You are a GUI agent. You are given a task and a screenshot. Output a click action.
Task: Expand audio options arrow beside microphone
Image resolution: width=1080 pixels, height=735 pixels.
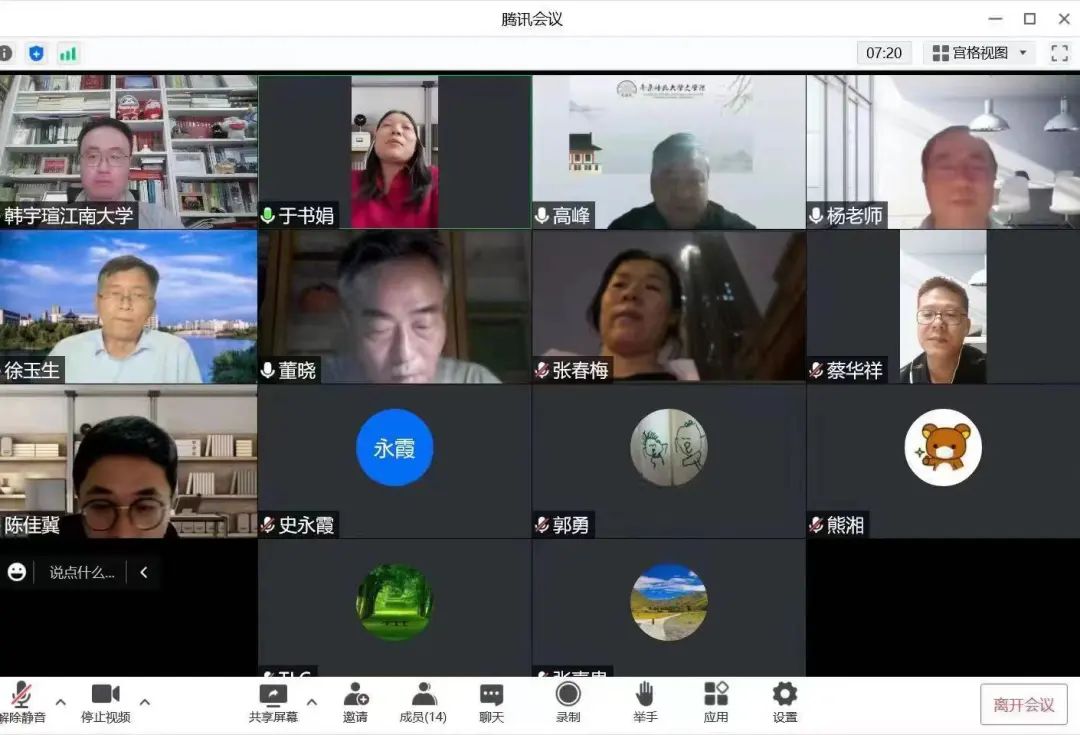click(60, 702)
